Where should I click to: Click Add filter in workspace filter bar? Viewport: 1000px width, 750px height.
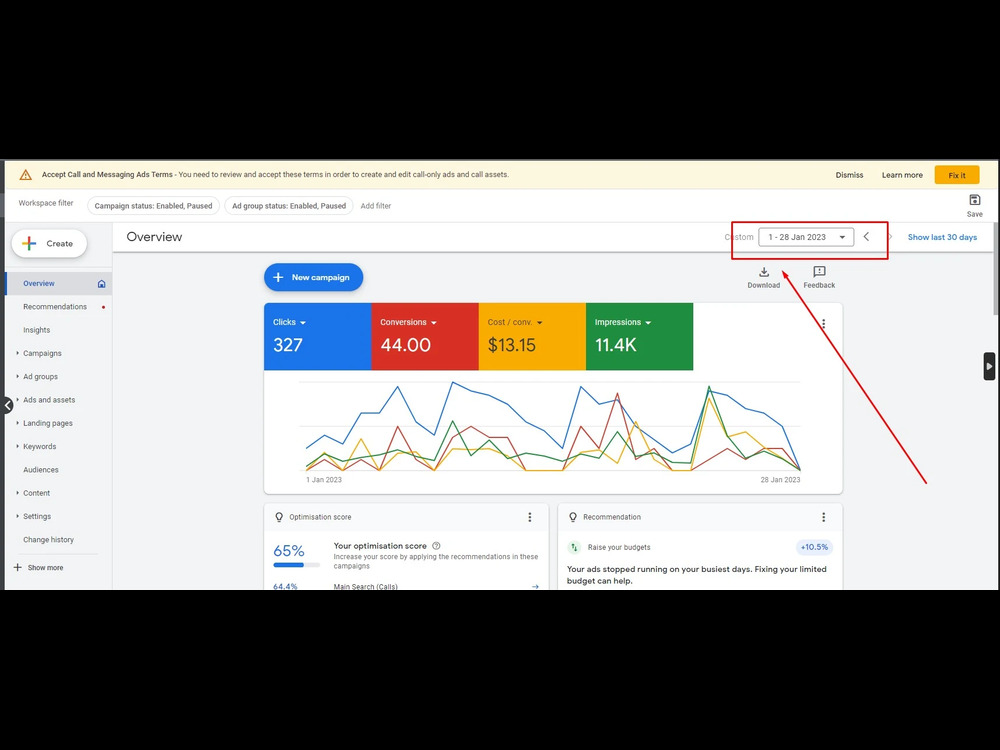coord(376,206)
